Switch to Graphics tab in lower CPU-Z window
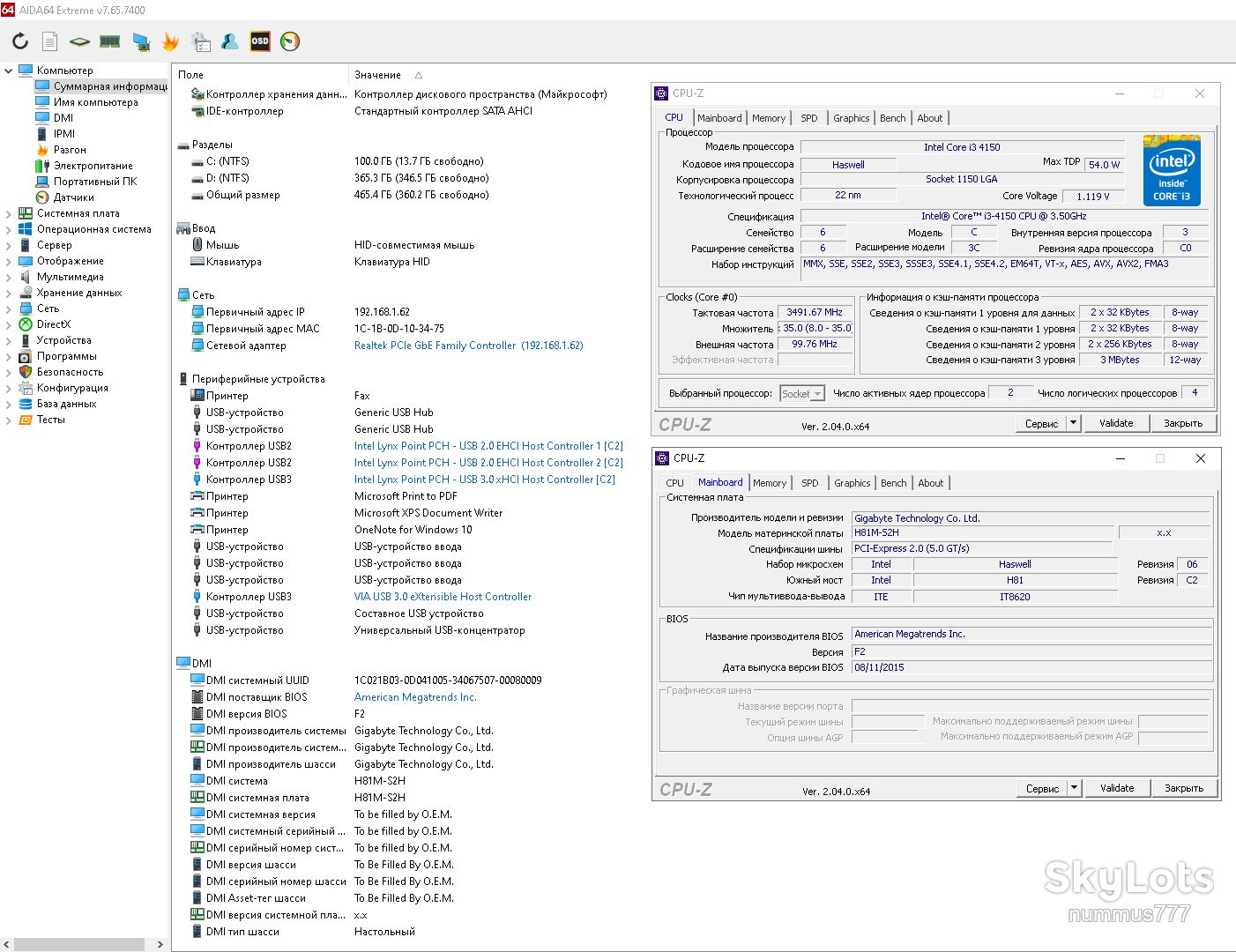The width and height of the screenshot is (1236, 952). pyautogui.click(x=853, y=483)
